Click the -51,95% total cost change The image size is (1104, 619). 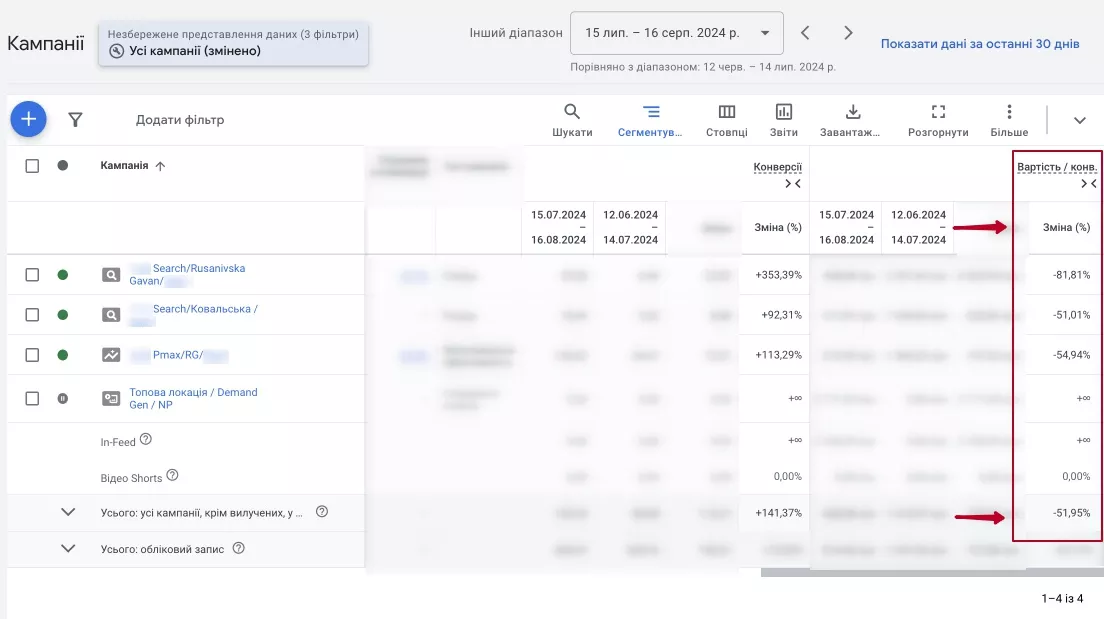[x=1071, y=513]
